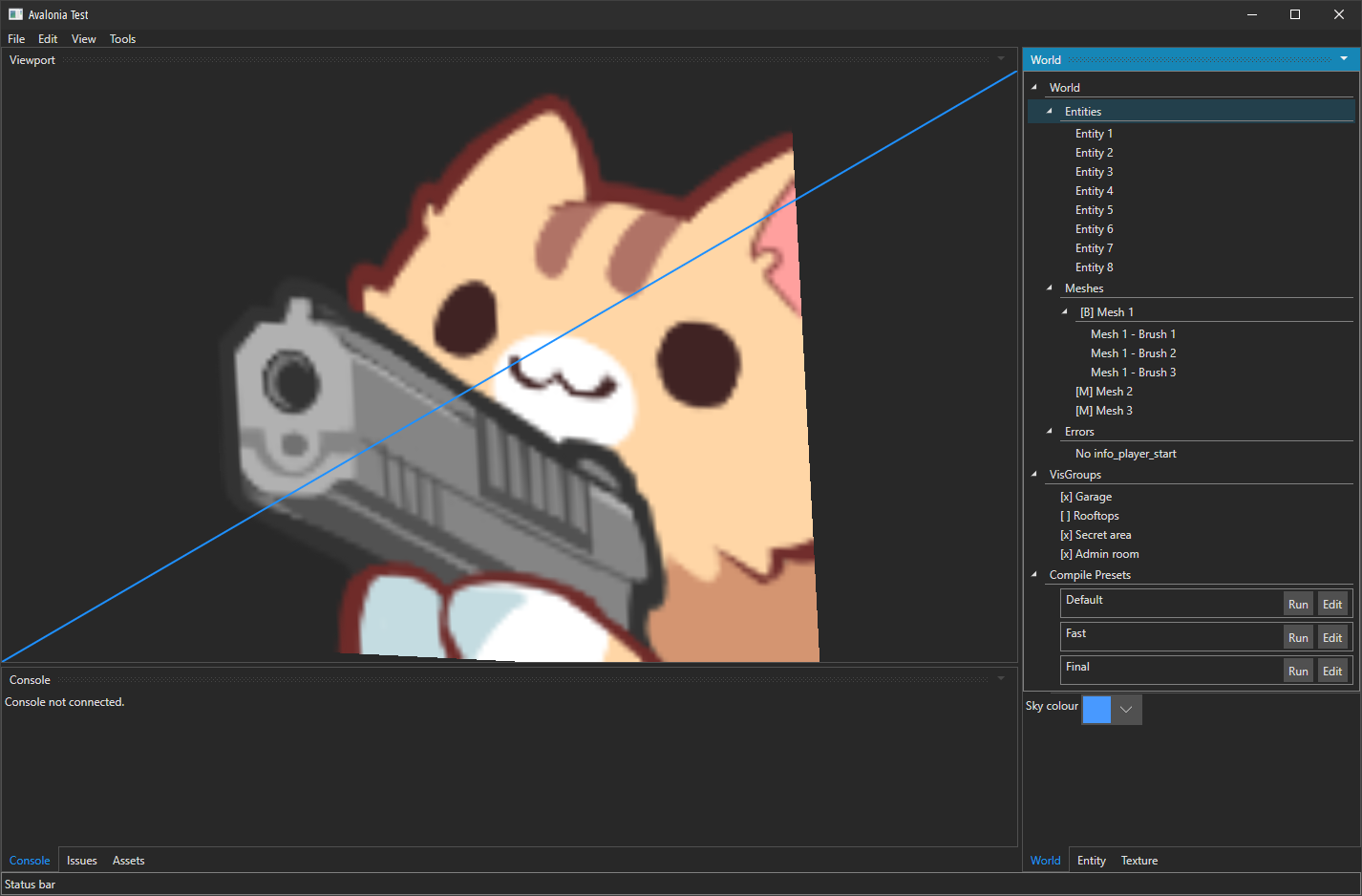1362x896 pixels.
Task: Open the Console panel options arrow
Action: pos(1001,679)
